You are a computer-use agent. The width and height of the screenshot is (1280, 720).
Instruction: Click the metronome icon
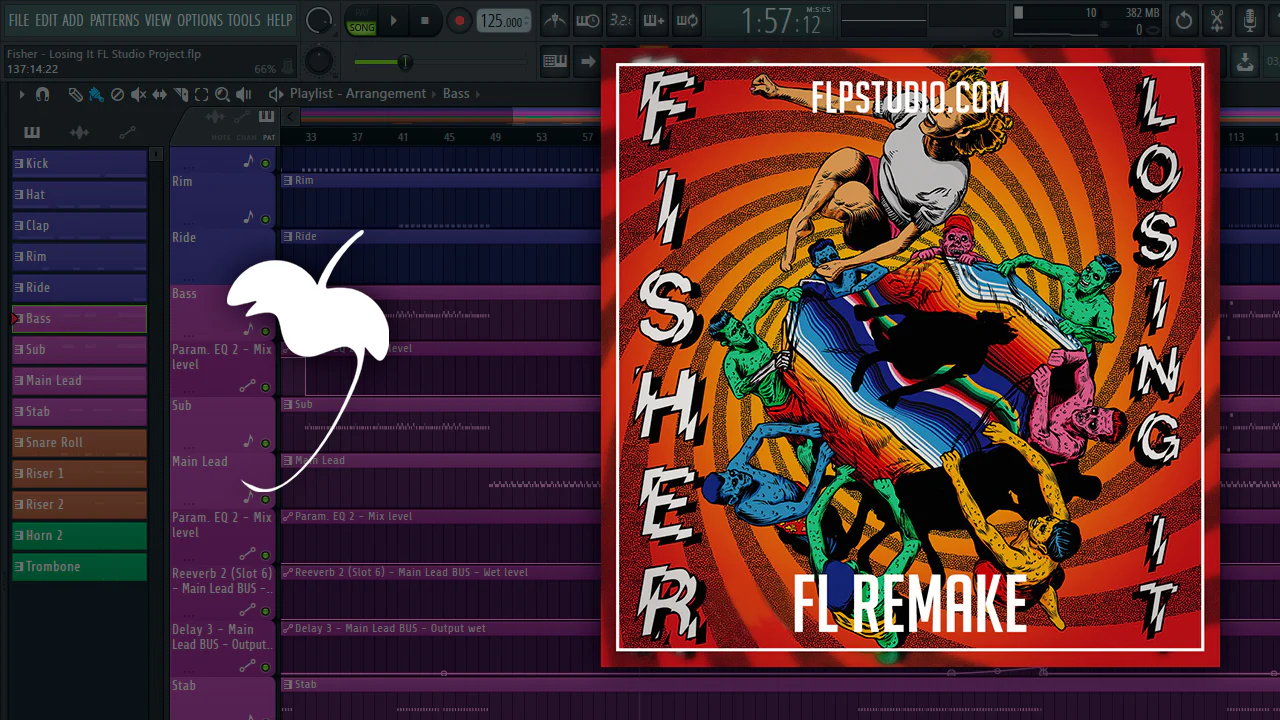click(x=554, y=20)
